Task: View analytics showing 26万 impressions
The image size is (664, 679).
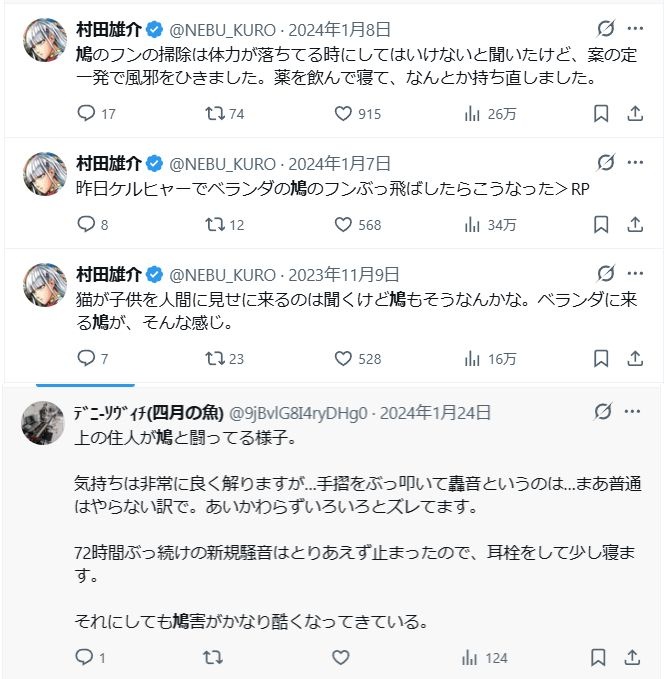Action: (490, 114)
